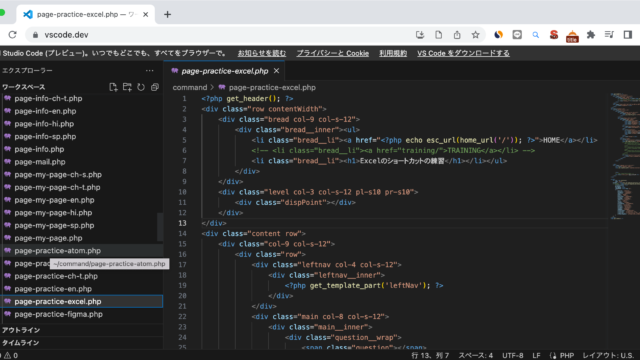Screen dimensions: 640x360
Task: Click keyboard layout レイアウト: U.S. item
Action: (x=608, y=356)
